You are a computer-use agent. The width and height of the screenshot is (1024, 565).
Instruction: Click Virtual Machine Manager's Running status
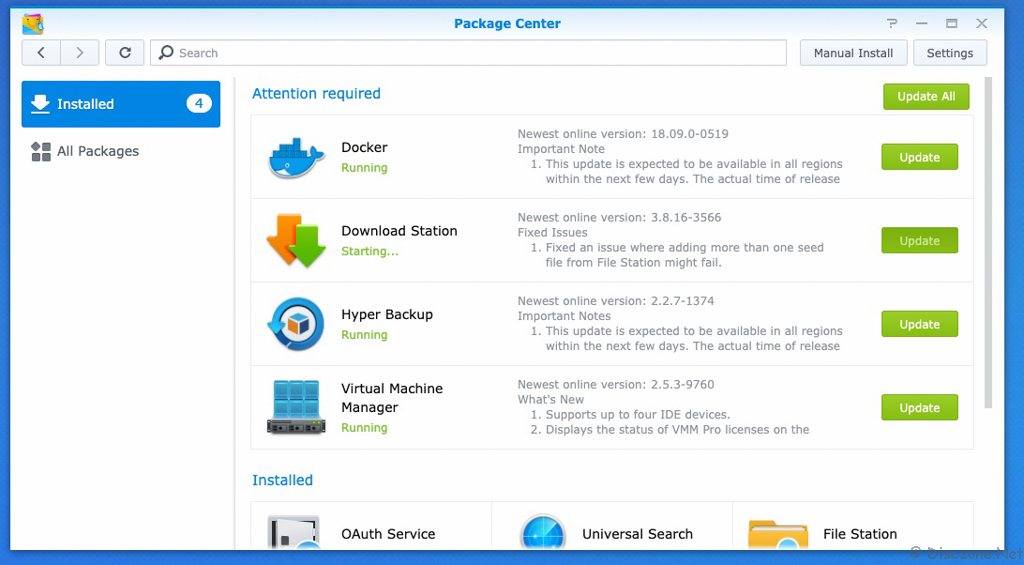[364, 428]
